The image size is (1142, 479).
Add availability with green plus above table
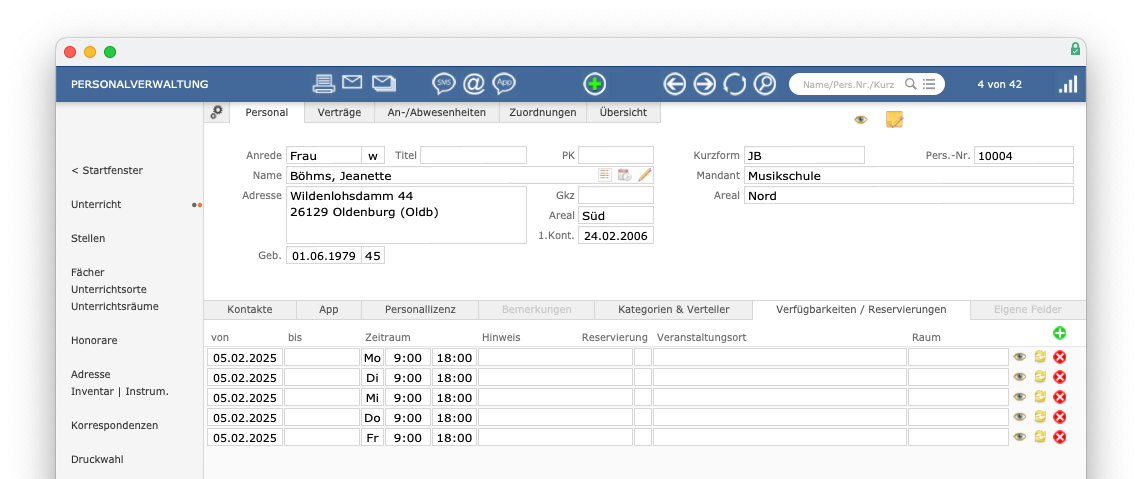1059,333
